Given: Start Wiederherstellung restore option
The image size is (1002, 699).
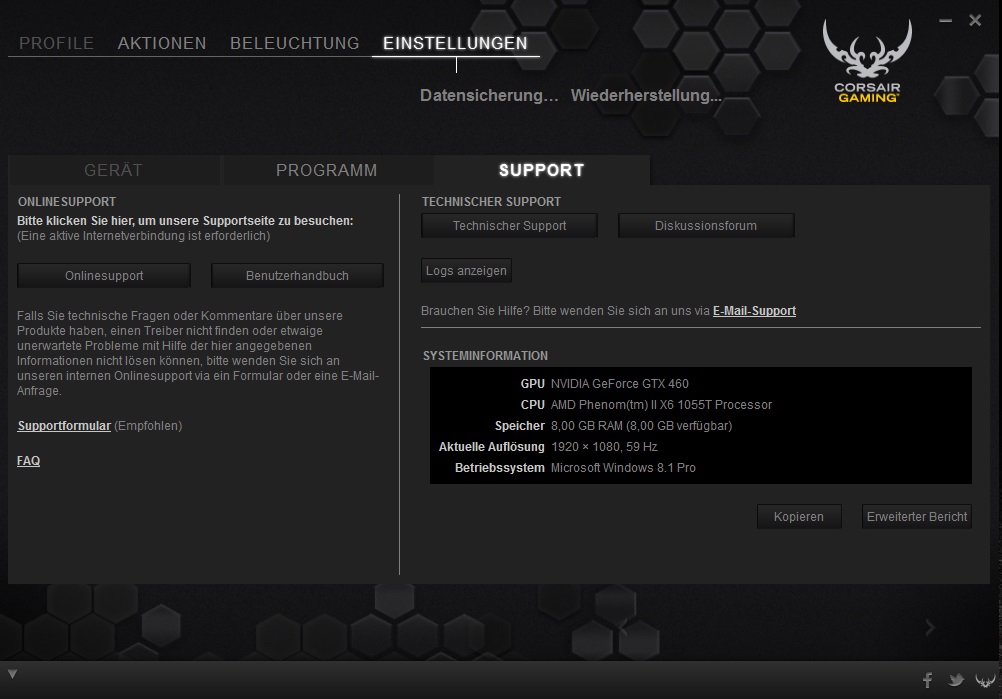Looking at the screenshot, I should click(x=646, y=96).
